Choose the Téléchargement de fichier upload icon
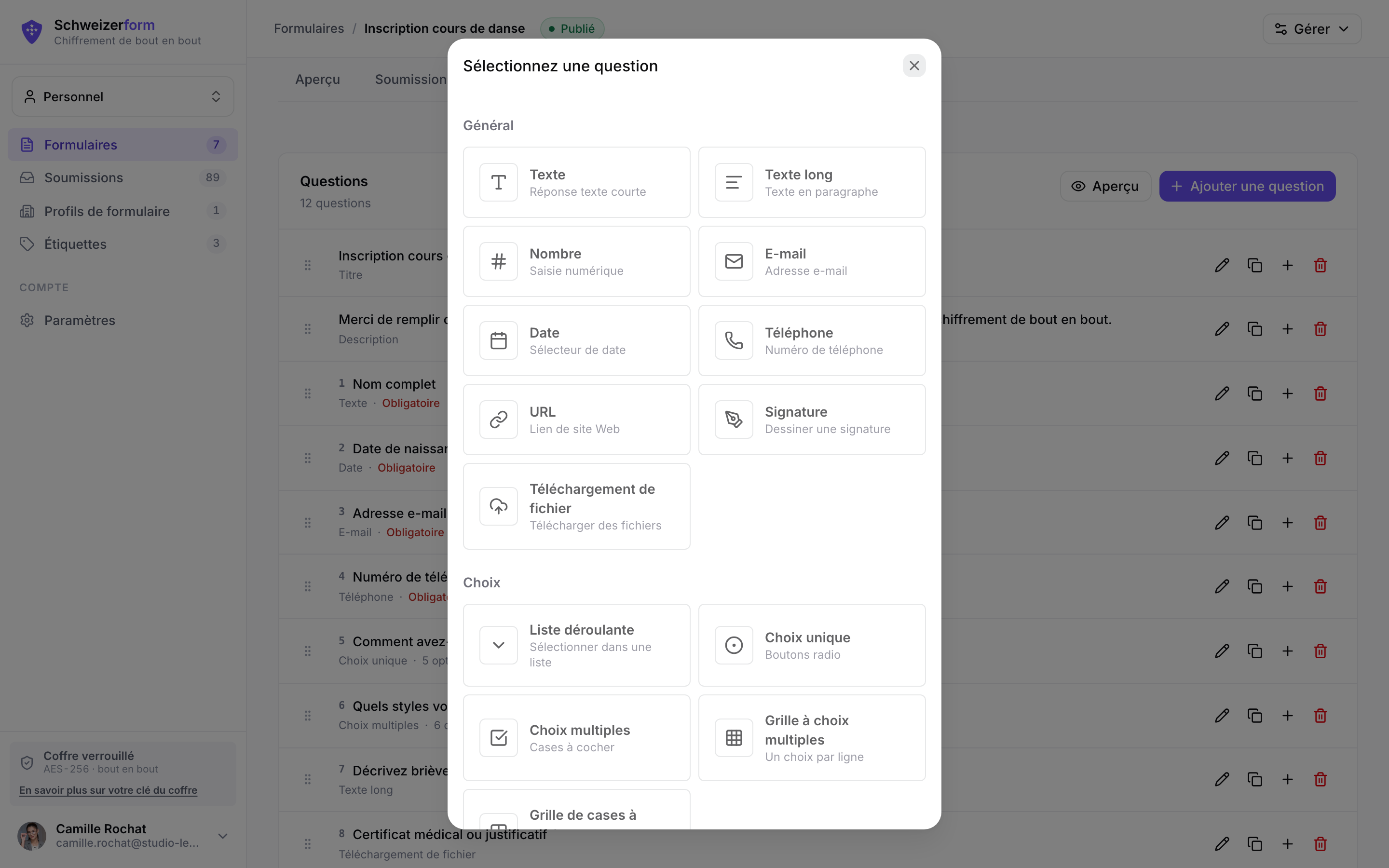The image size is (1389, 868). pyautogui.click(x=498, y=506)
